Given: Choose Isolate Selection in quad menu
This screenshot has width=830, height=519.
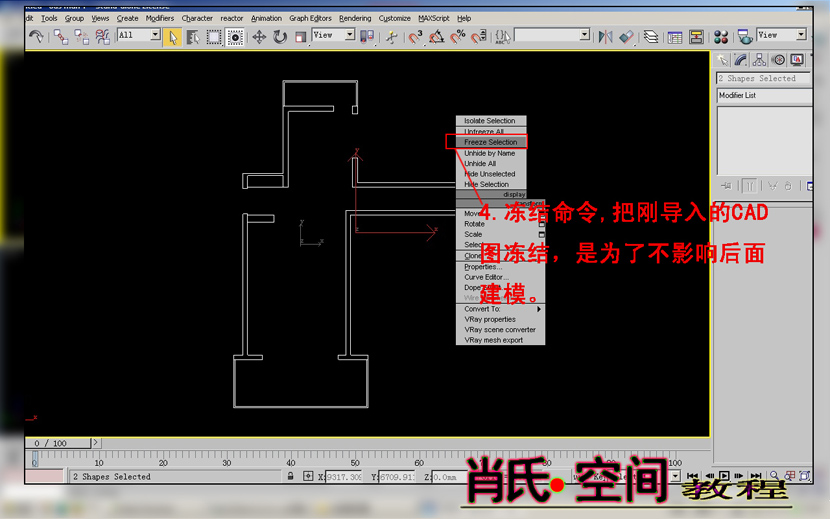Looking at the screenshot, I should (x=490, y=121).
